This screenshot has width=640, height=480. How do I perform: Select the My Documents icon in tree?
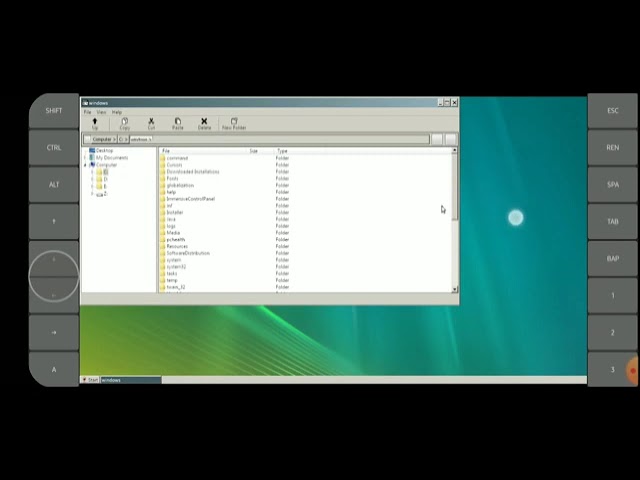[92, 158]
